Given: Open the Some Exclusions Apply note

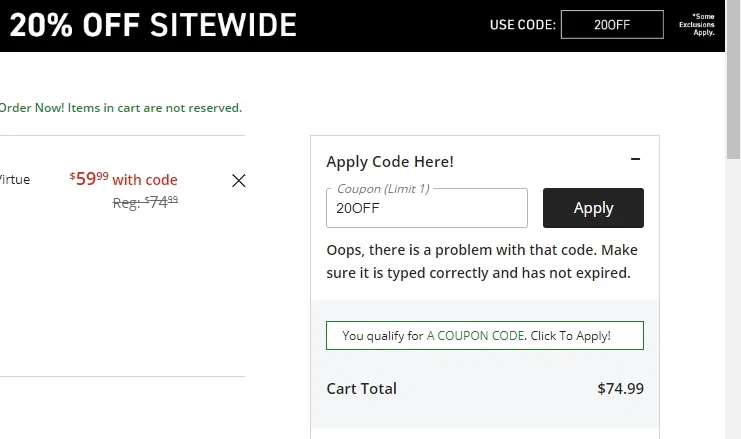Looking at the screenshot, I should [703, 24].
